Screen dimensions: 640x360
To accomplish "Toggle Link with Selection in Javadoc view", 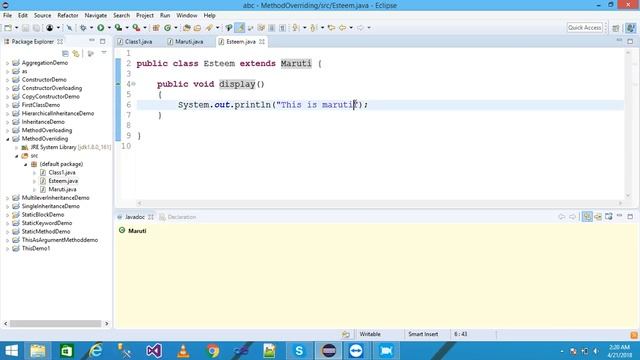I will (587, 217).
